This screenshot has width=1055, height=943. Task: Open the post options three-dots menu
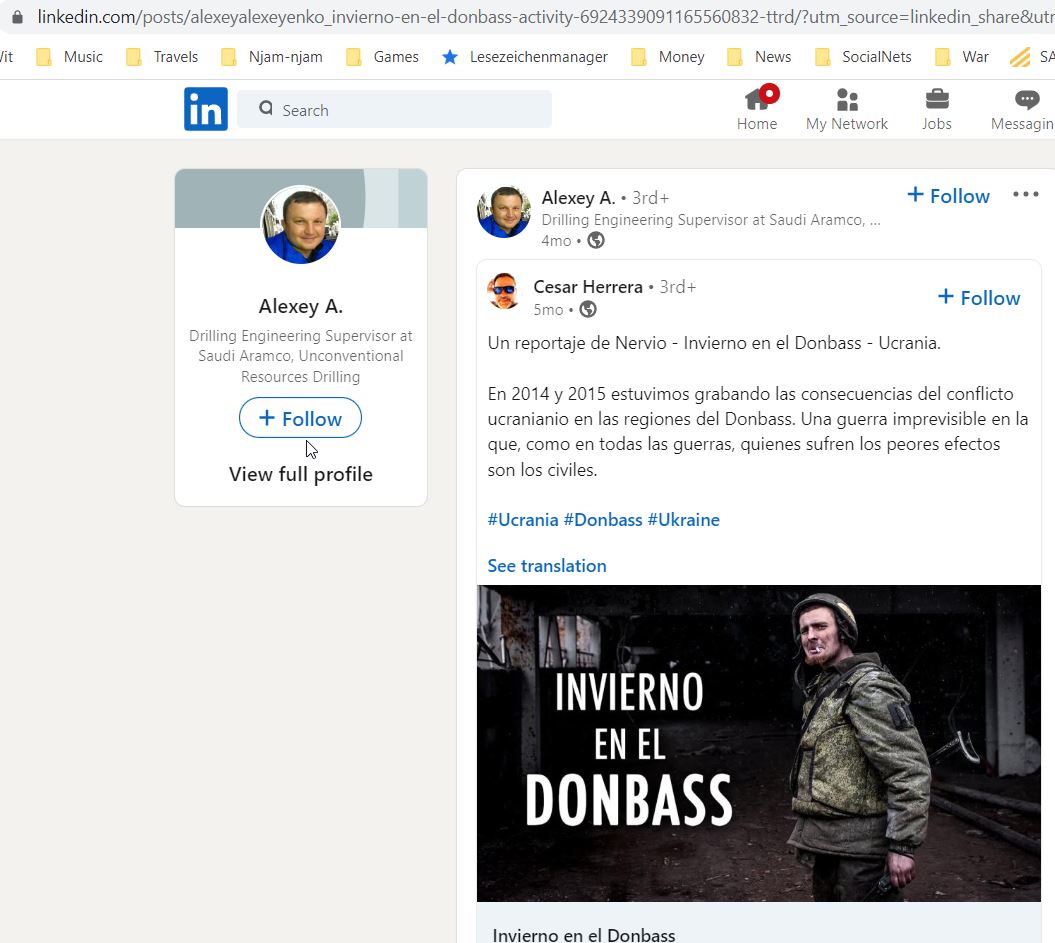click(1025, 194)
